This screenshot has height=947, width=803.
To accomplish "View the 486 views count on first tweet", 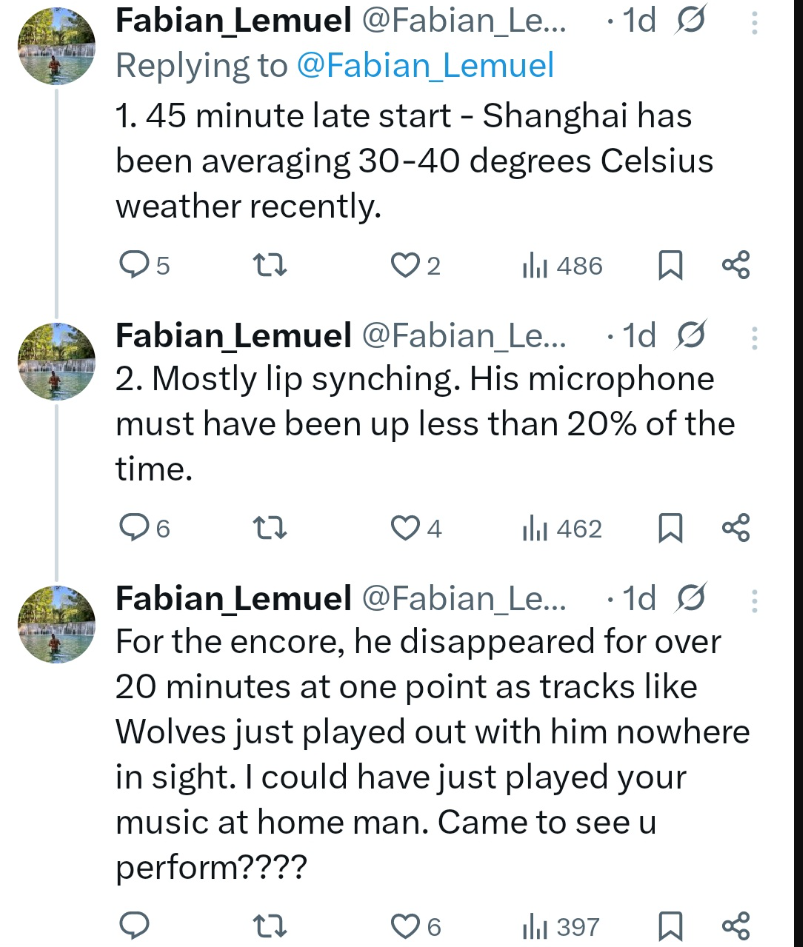I will coord(562,265).
